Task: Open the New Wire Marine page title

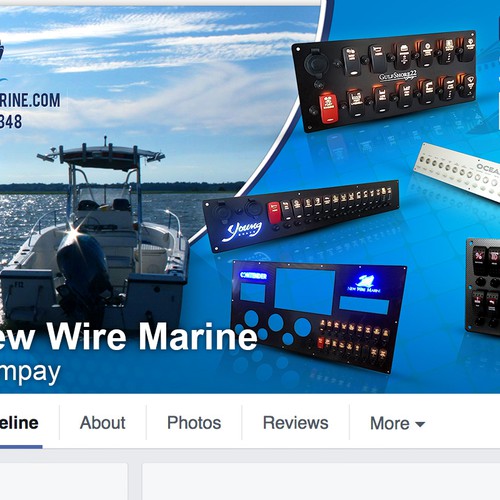Action: pos(128,336)
